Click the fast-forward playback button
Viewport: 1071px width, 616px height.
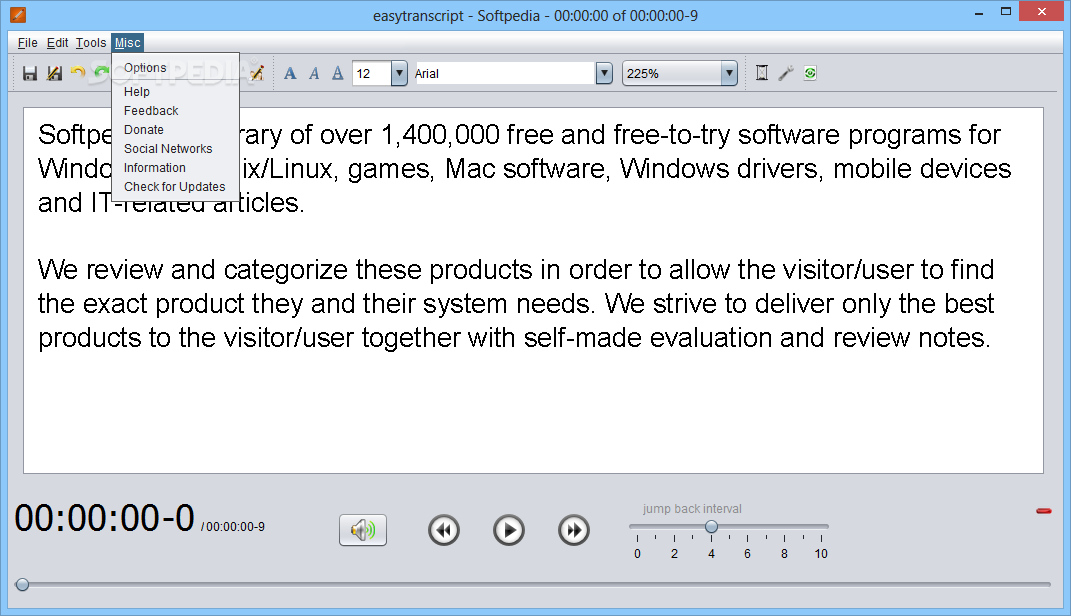574,530
